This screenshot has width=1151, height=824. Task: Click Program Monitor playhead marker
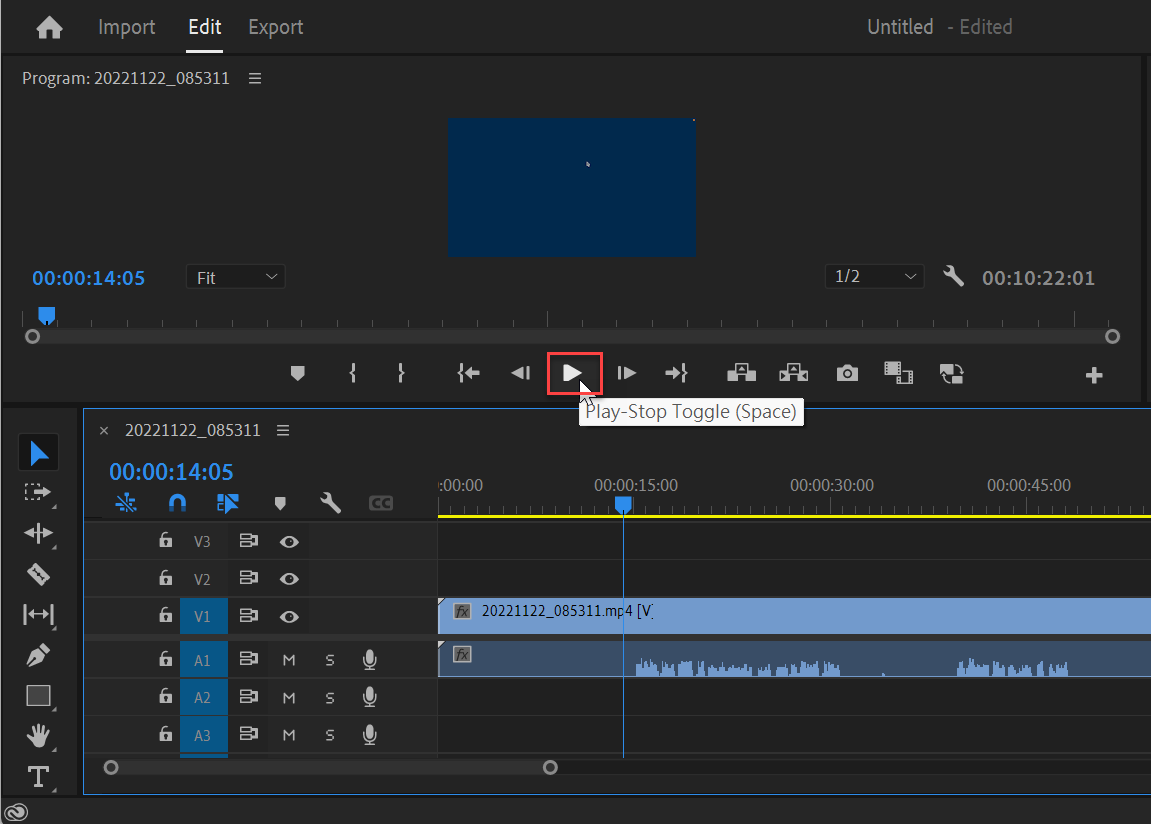(x=46, y=316)
